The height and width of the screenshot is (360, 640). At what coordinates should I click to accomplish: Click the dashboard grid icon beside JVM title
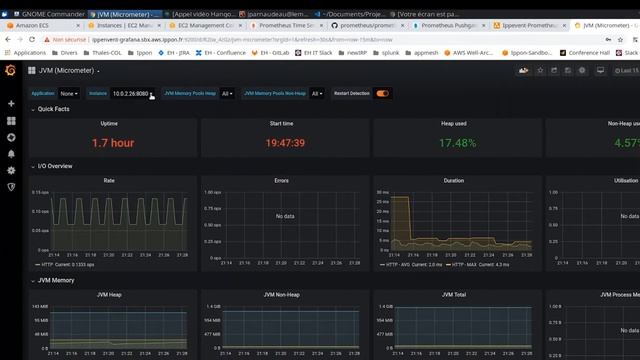(x=31, y=71)
